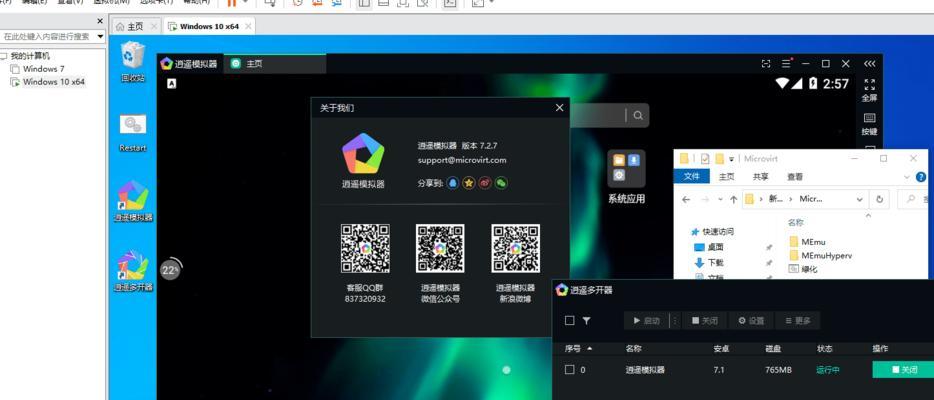Click the VMware console view toolbar icon

click(450, 3)
